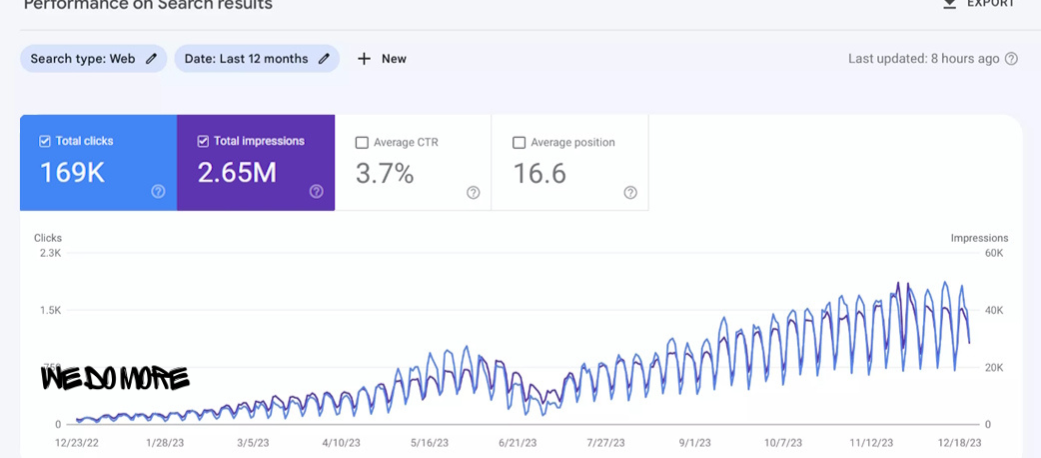This screenshot has height=458, width=1041.
Task: Enable the Average position checkbox
Action: 519,142
